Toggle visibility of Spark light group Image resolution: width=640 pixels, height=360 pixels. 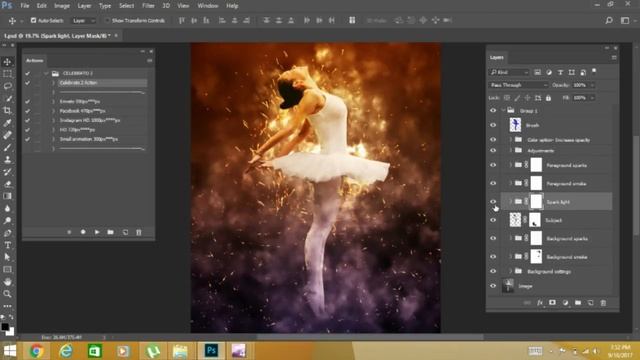(493, 202)
